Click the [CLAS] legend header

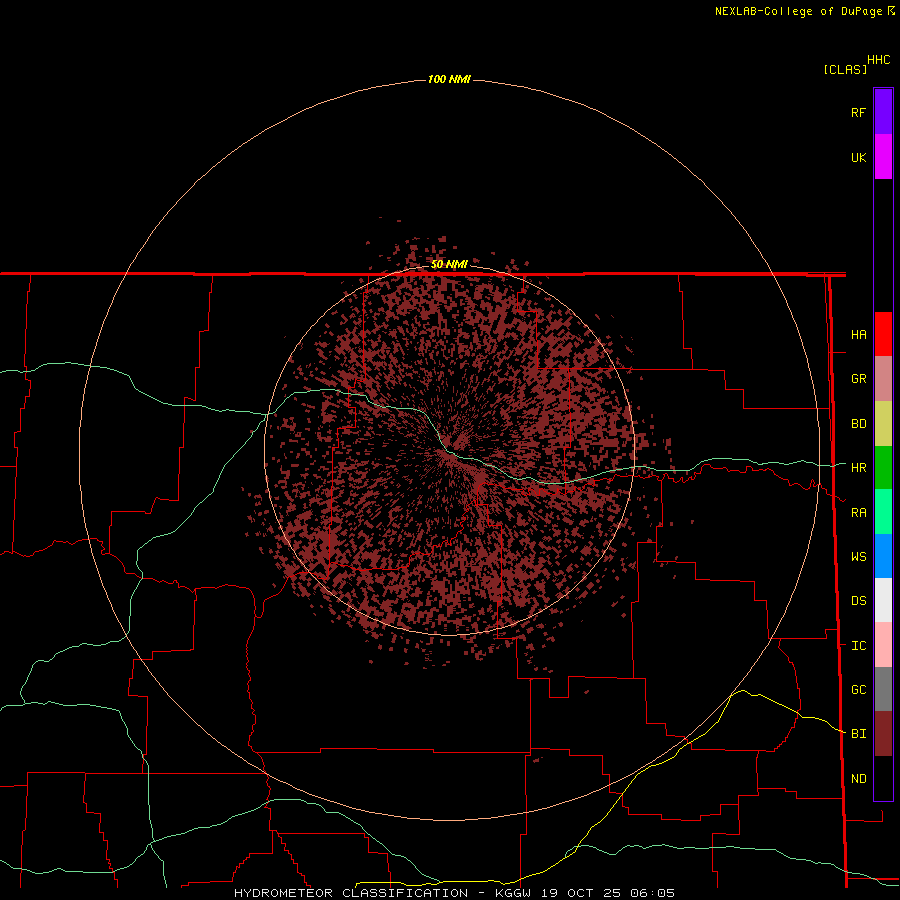pyautogui.click(x=845, y=69)
